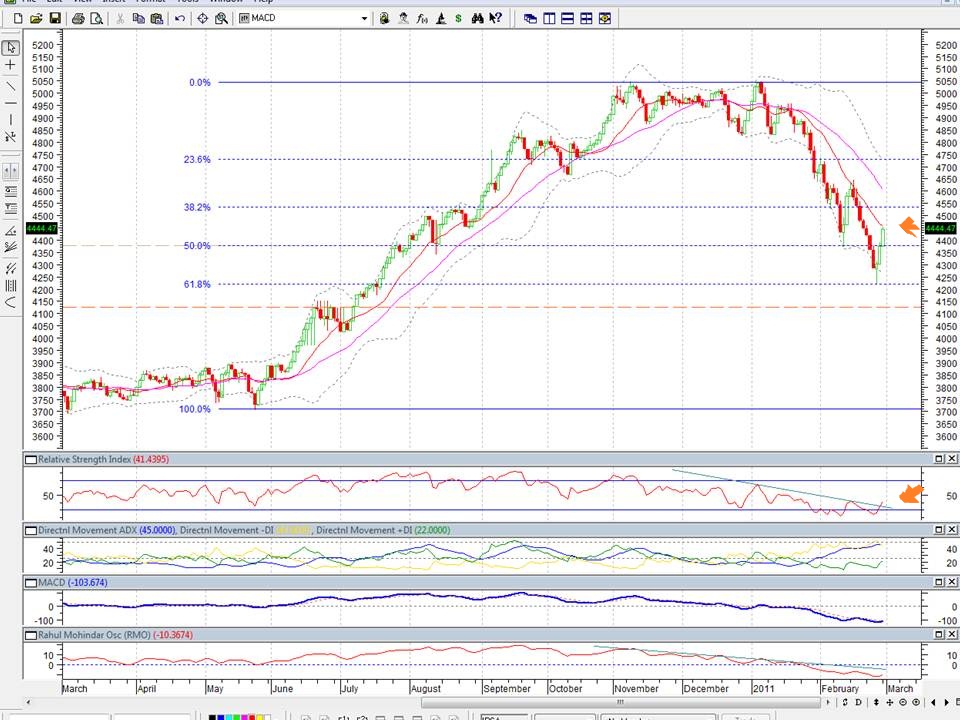Open the fx Indicator Builder icon
Screen dimensions: 960x720
pyautogui.click(x=421, y=18)
